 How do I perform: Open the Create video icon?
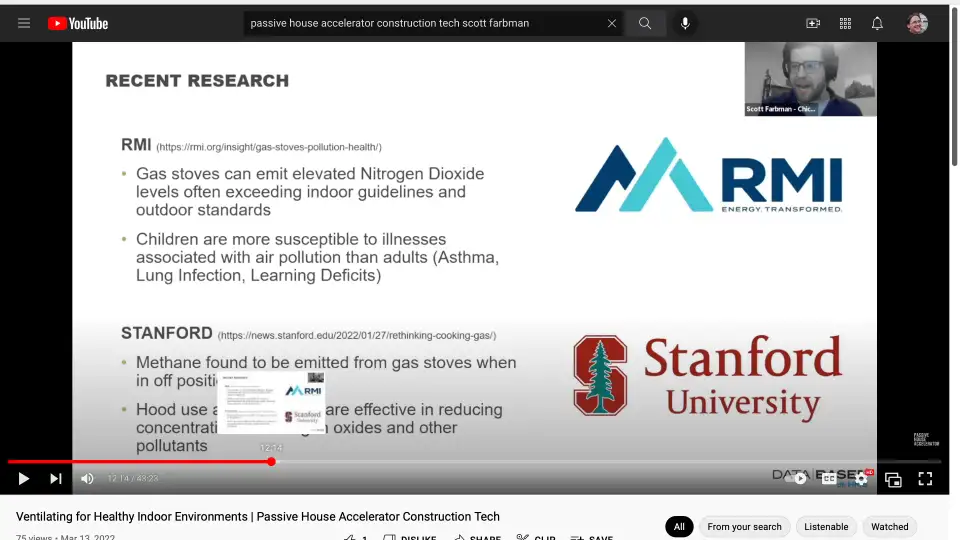[x=813, y=23]
